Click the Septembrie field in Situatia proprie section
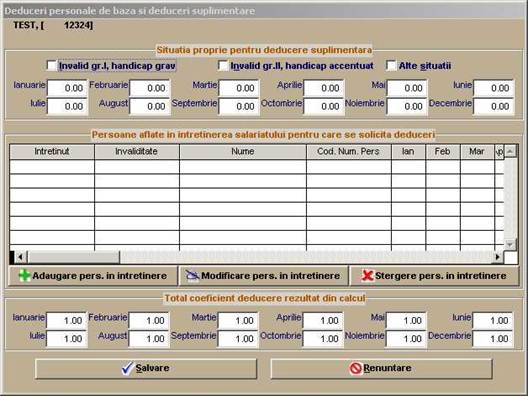 point(239,106)
